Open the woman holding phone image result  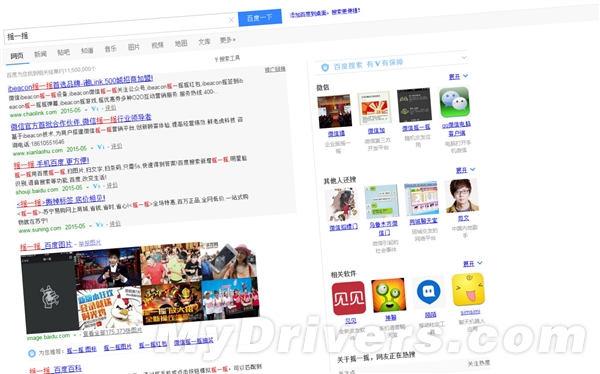point(228,261)
